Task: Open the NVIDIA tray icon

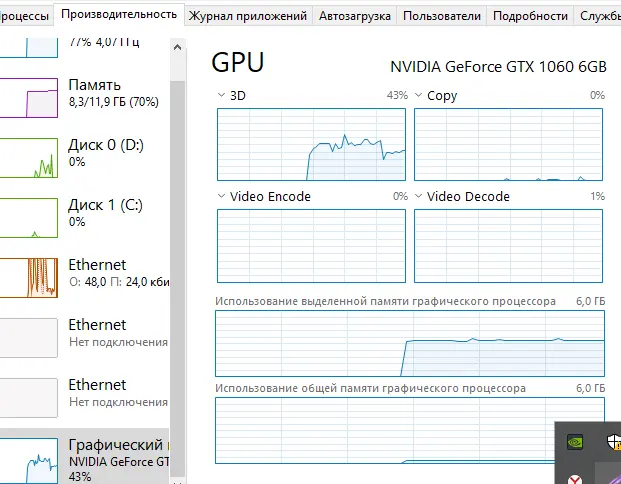Action: [x=575, y=442]
